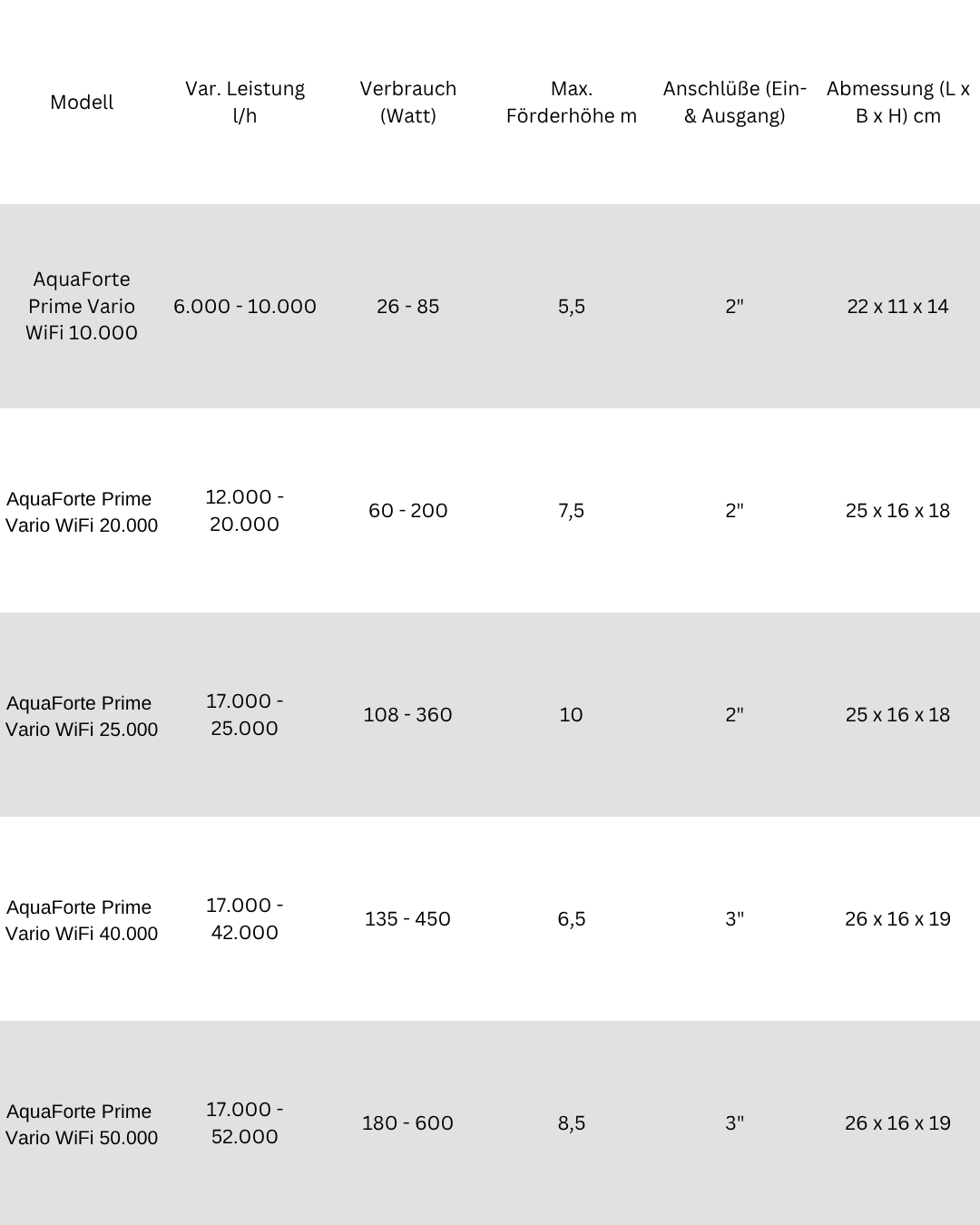Click the Verbrauch (Watt) column header
This screenshot has height=1225, width=980.
pos(408,102)
